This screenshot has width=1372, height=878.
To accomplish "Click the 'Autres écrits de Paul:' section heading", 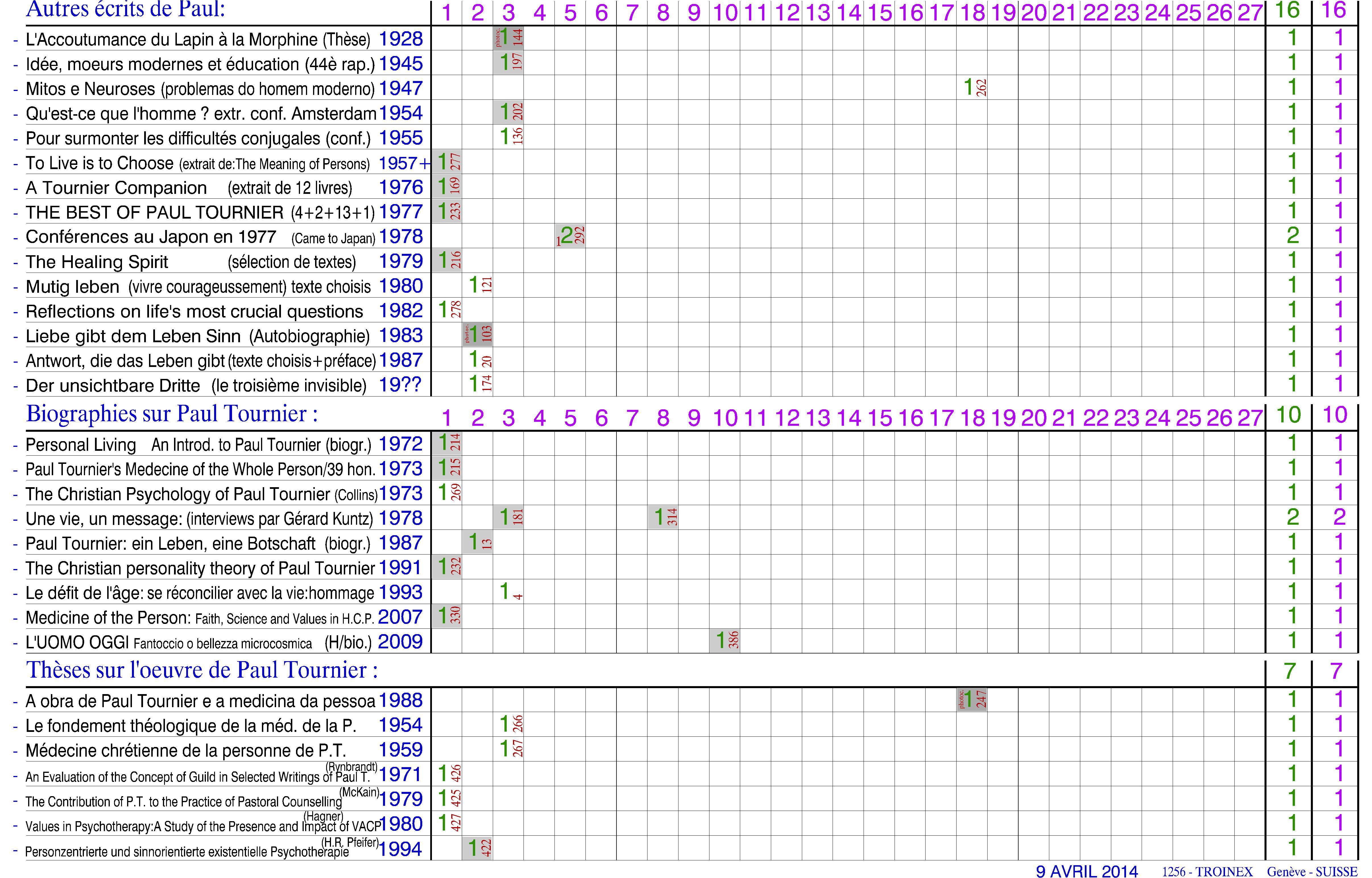I will click(x=125, y=10).
